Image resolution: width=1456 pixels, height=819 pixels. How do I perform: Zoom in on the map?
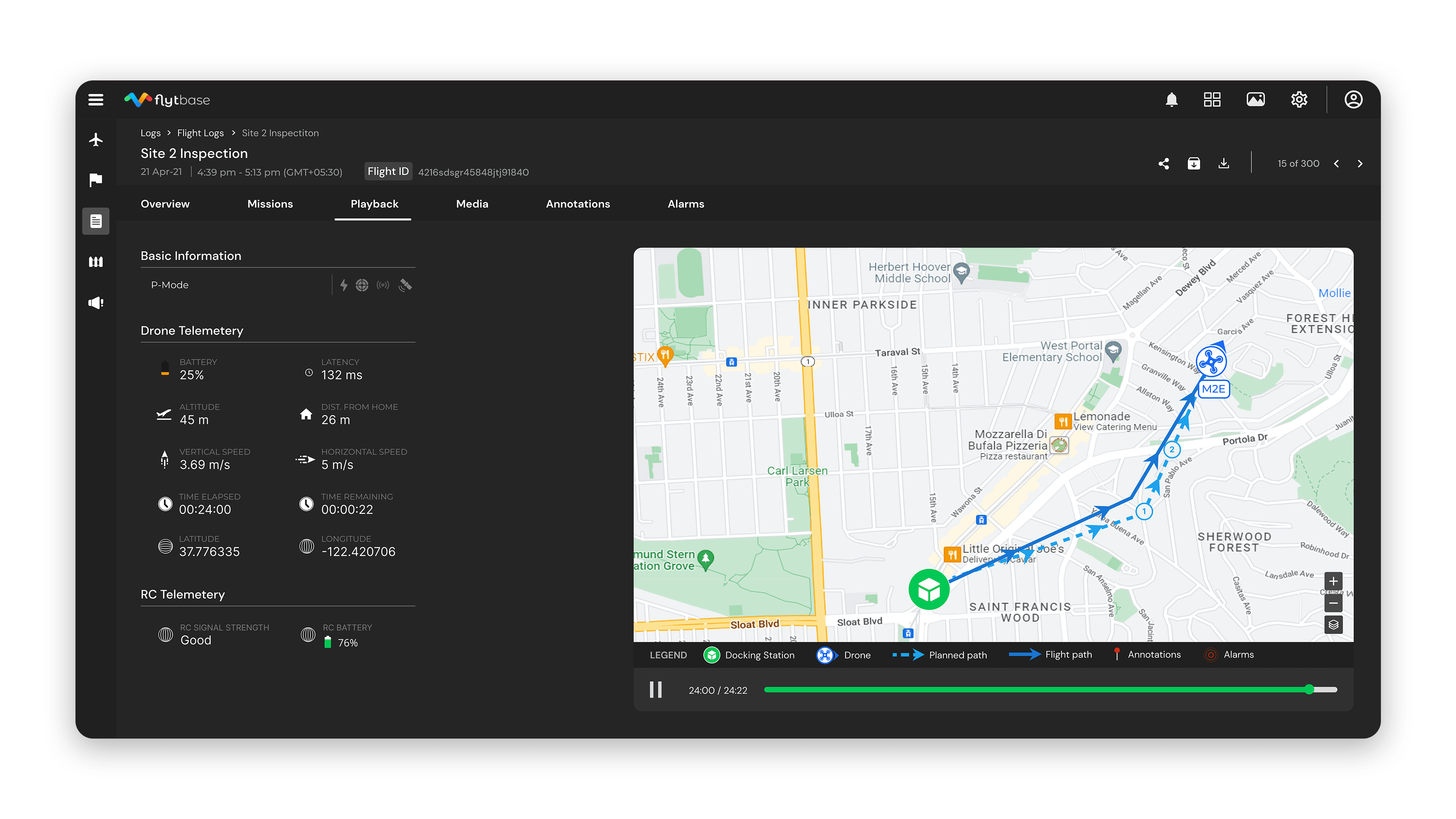pos(1334,581)
